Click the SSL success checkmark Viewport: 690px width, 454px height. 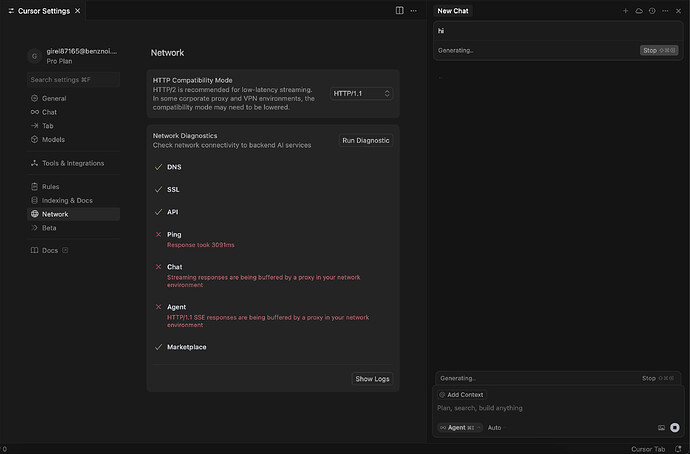point(158,189)
